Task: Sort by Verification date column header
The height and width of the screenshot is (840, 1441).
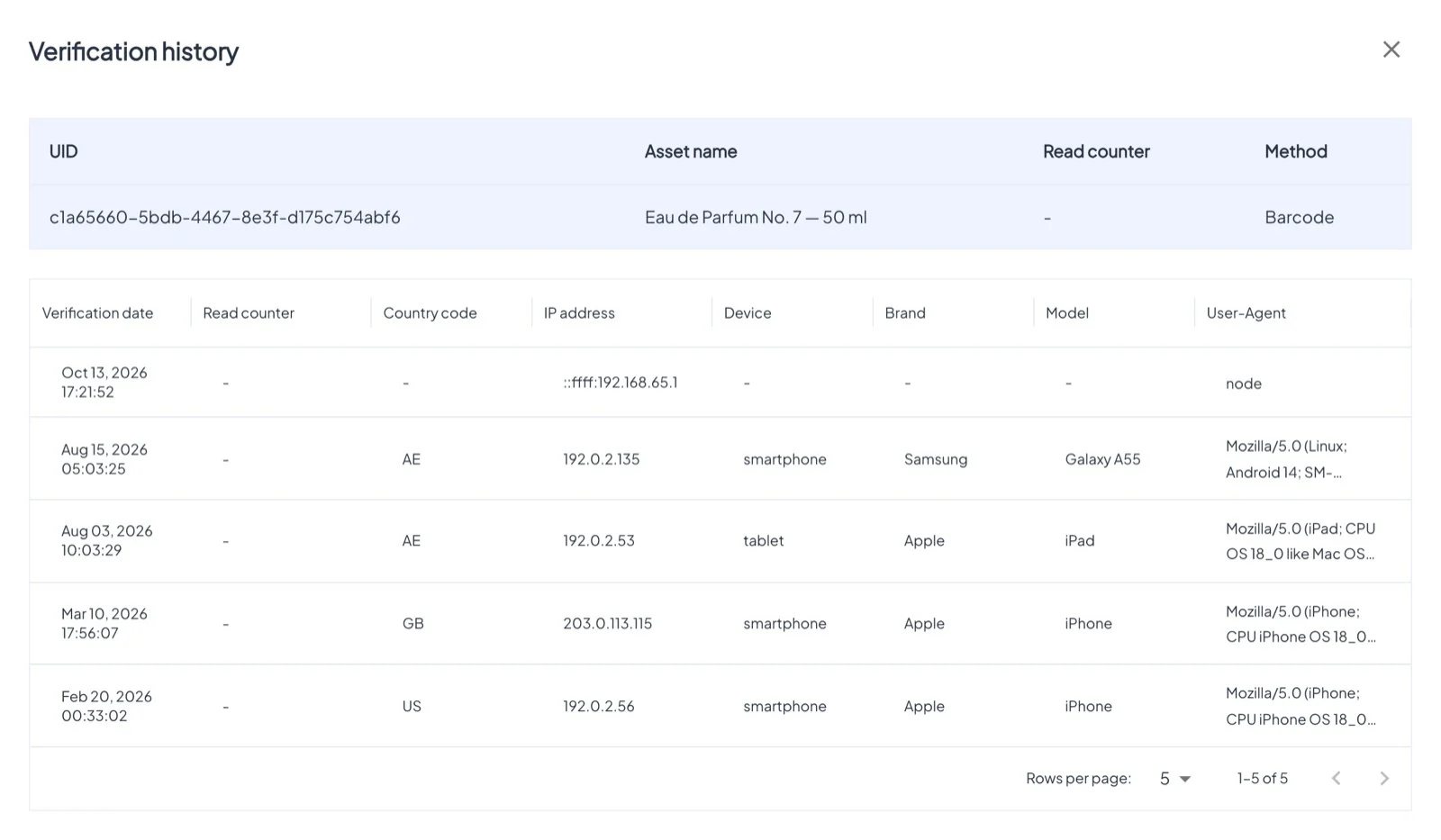Action: (97, 313)
